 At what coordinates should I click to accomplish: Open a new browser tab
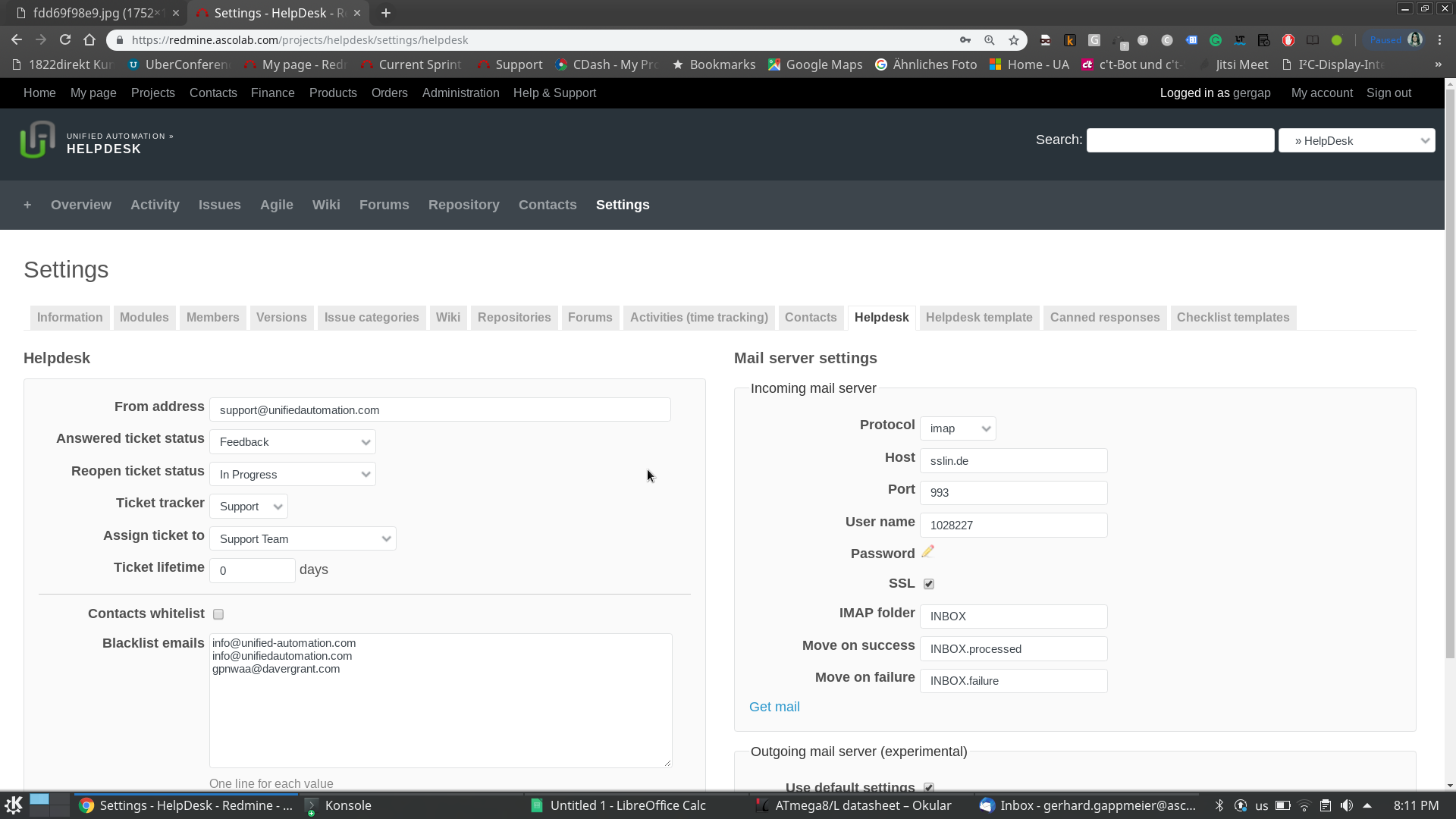coord(386,13)
